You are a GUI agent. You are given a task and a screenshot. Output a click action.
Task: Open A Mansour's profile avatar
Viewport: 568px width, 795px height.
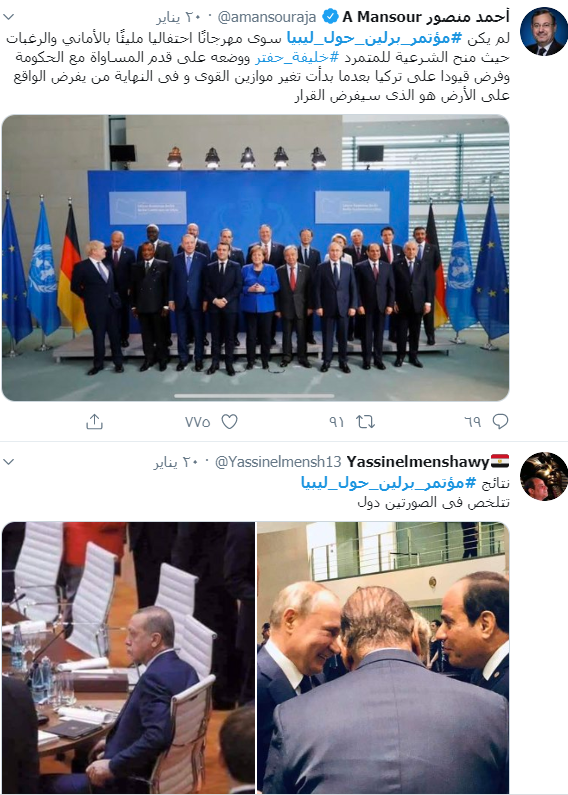coord(544,31)
